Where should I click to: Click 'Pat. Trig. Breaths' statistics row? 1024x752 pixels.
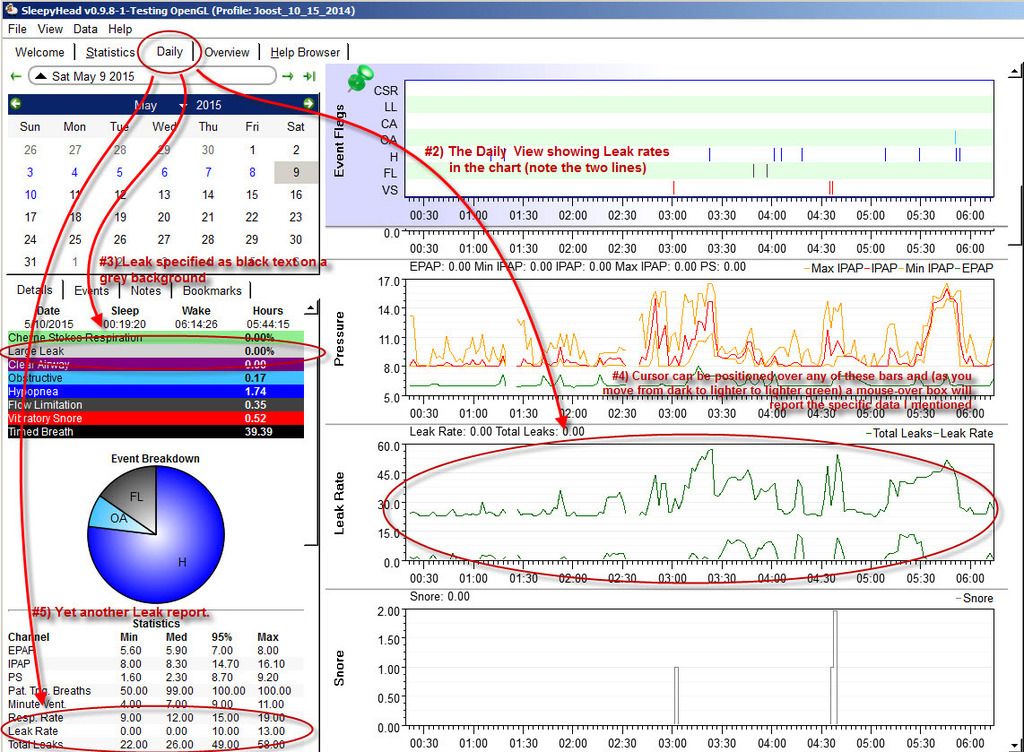tap(155, 691)
